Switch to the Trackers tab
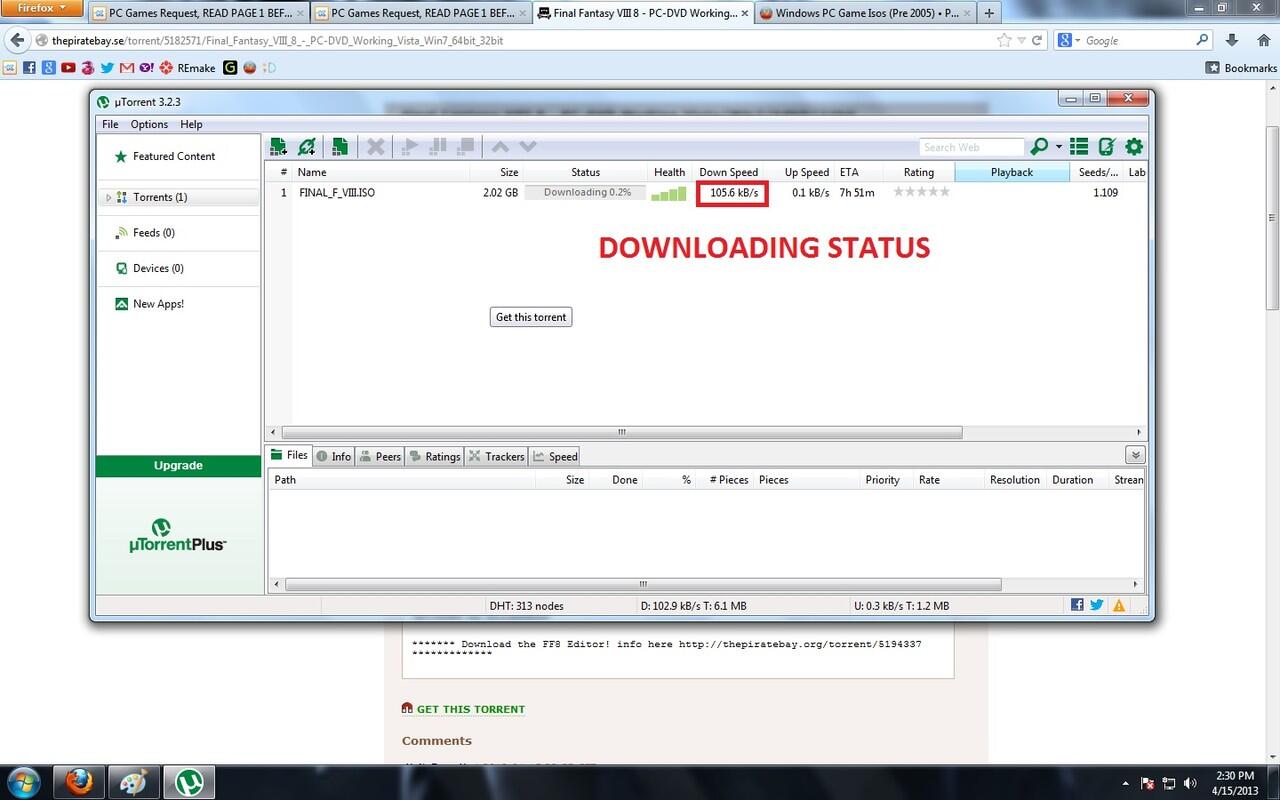 [x=496, y=456]
